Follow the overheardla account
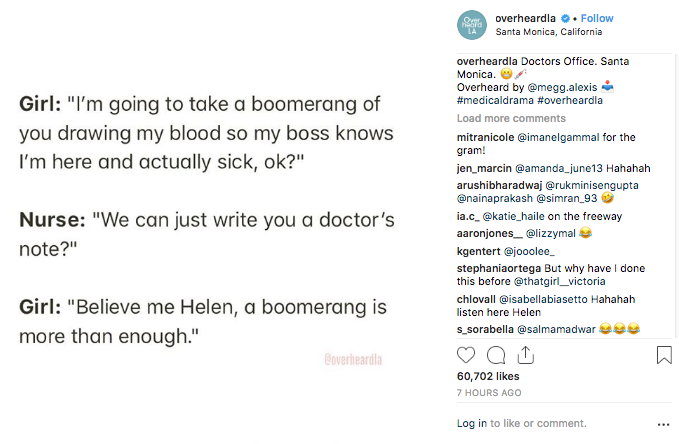Viewport: 679px width, 444px height. pos(597,18)
